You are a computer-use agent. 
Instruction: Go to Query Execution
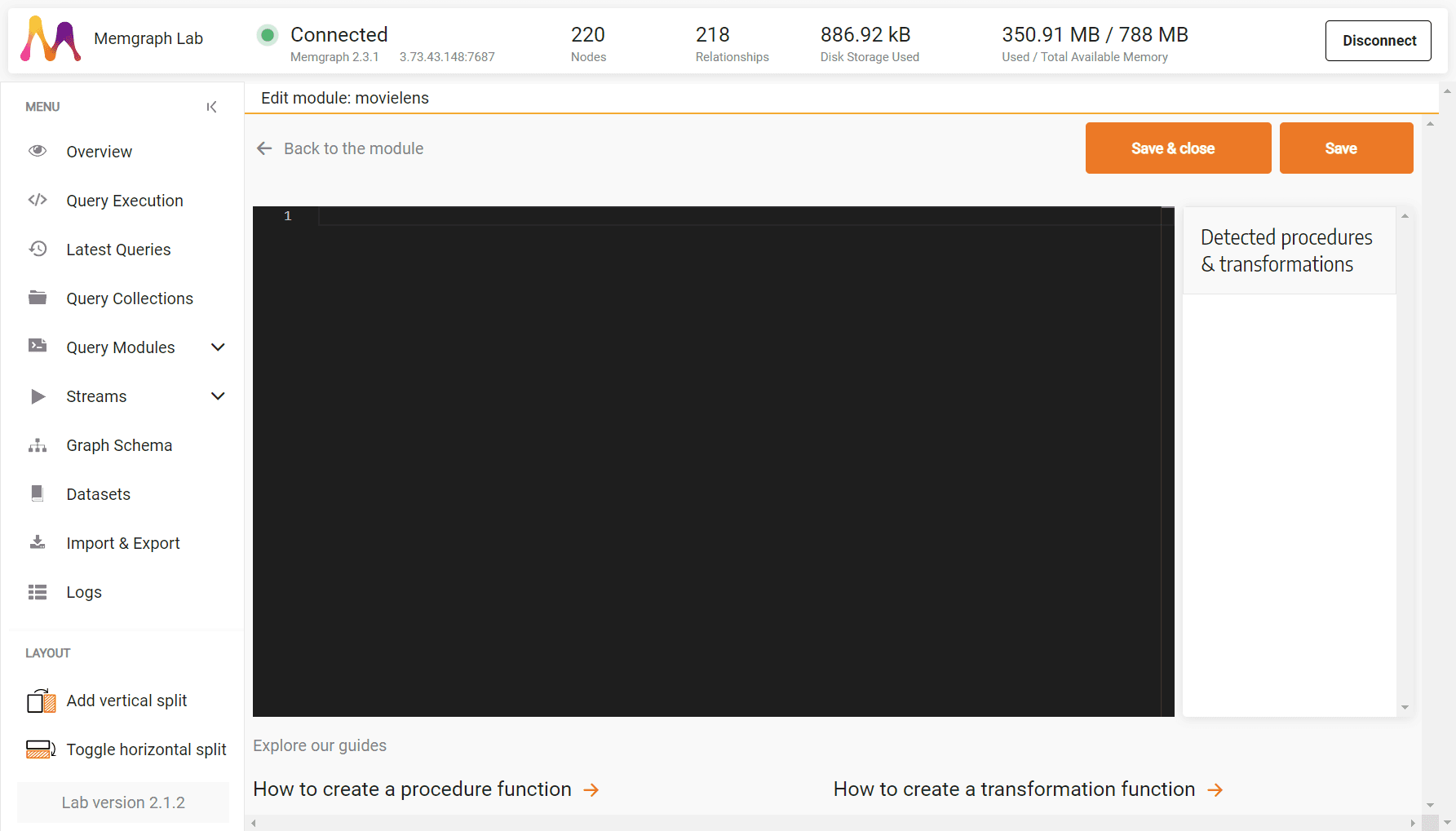point(126,201)
